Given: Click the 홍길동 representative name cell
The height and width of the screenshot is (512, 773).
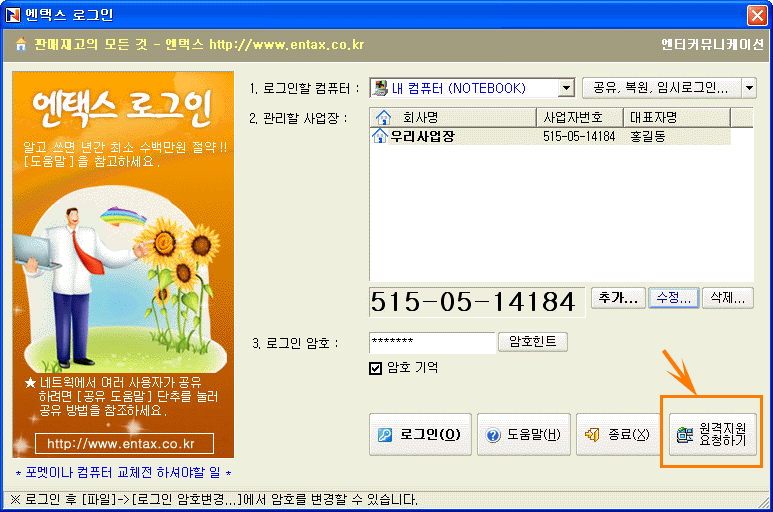Looking at the screenshot, I should 648,137.
